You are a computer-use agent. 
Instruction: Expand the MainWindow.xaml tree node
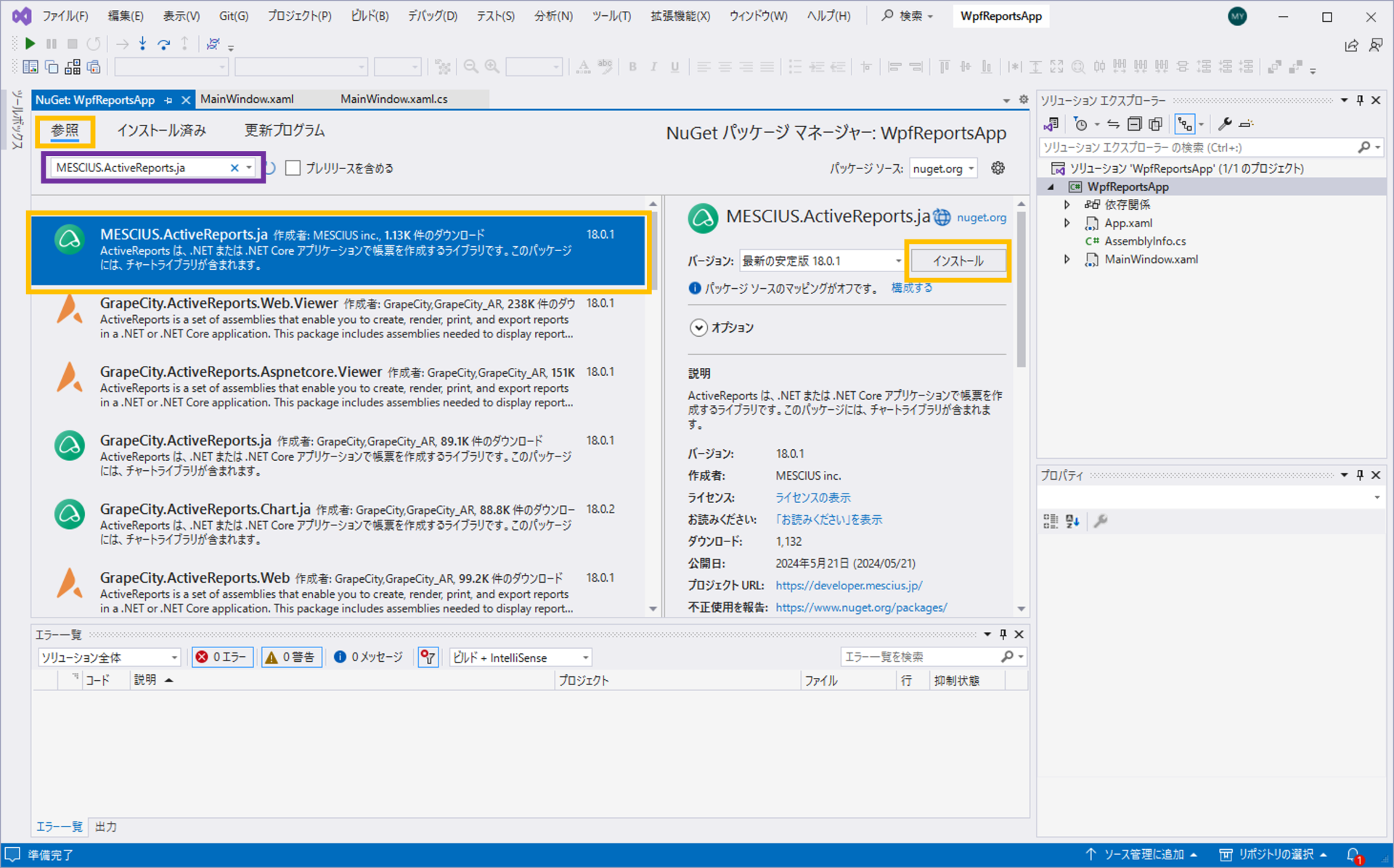tap(1067, 260)
